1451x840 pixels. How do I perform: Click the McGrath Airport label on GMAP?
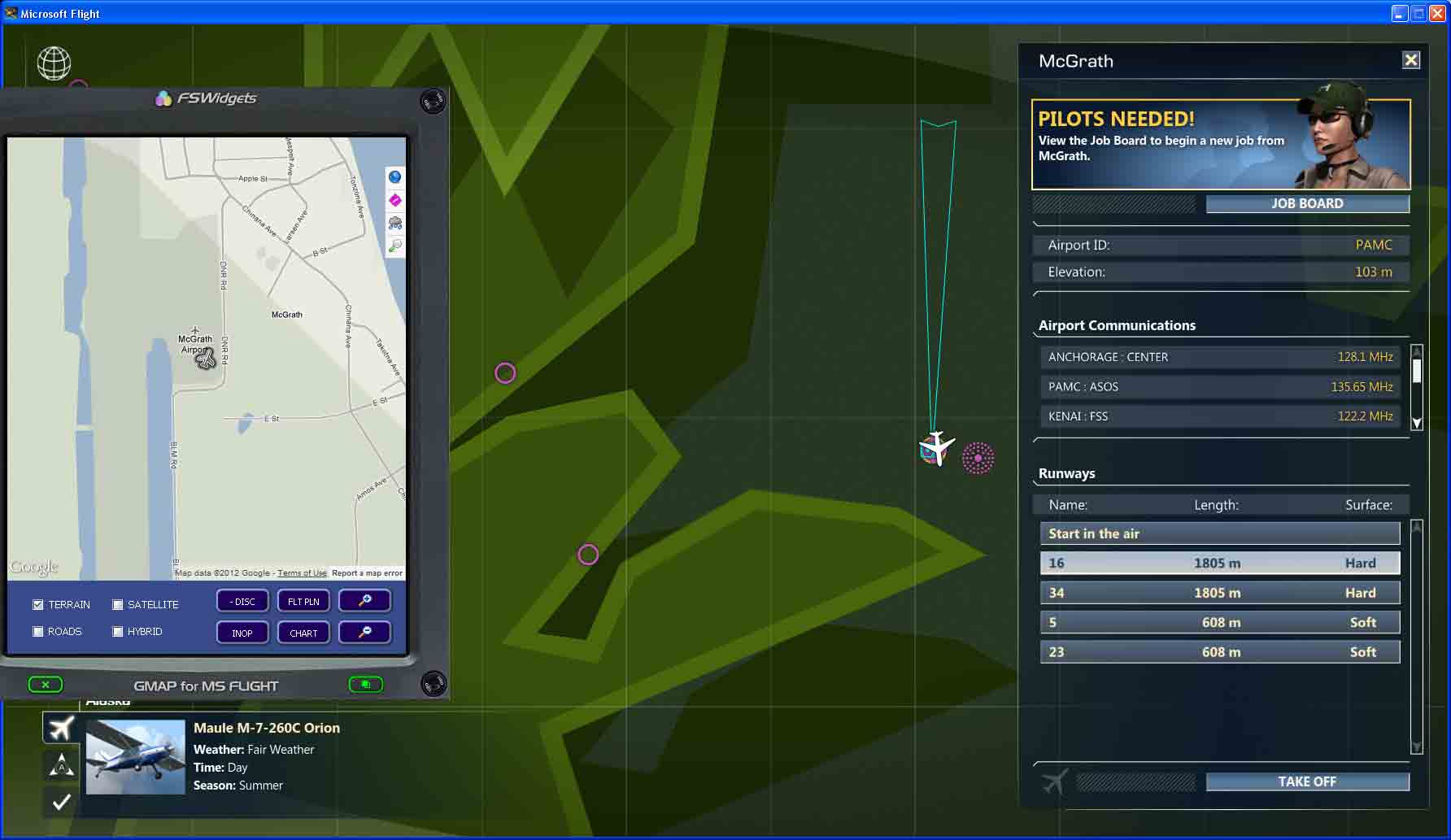(x=195, y=344)
